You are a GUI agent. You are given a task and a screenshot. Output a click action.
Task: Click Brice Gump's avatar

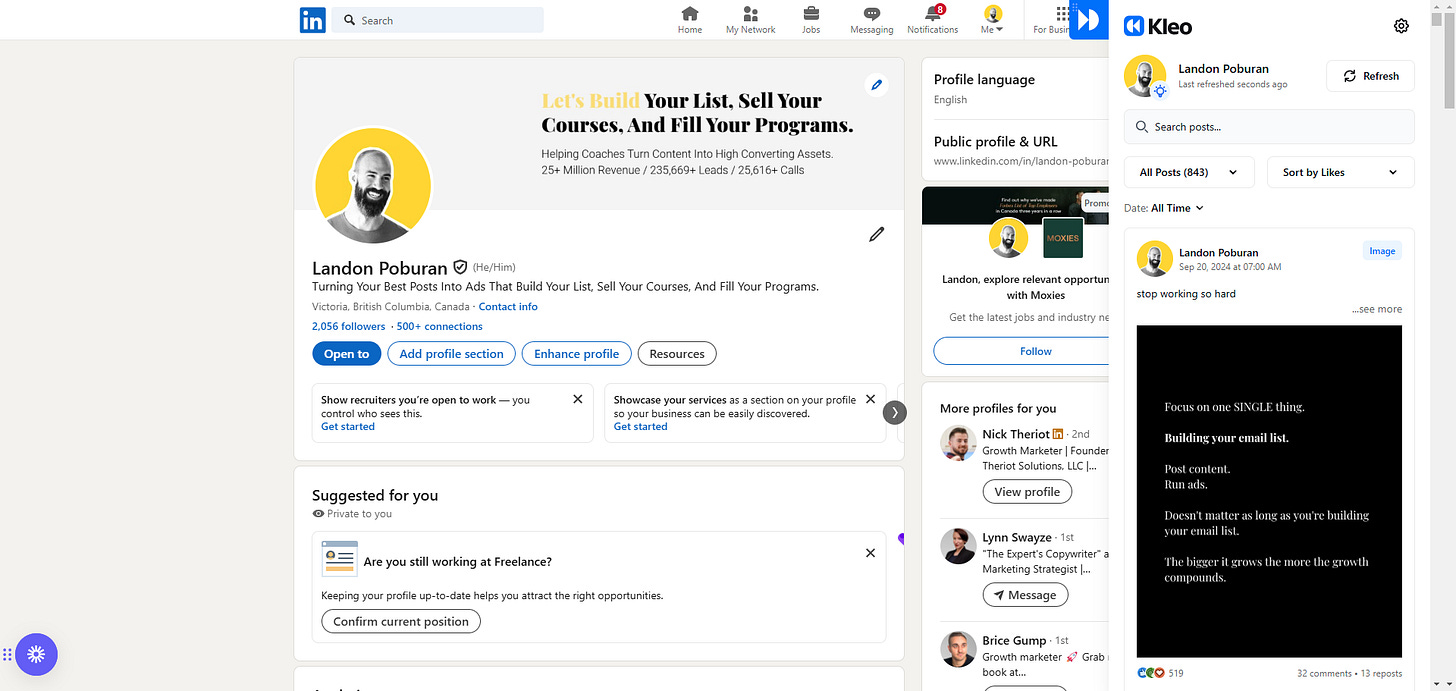coord(958,649)
